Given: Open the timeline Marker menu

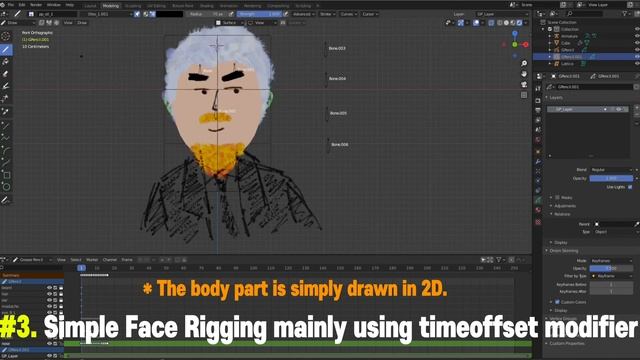Looking at the screenshot, I should 92,260.
